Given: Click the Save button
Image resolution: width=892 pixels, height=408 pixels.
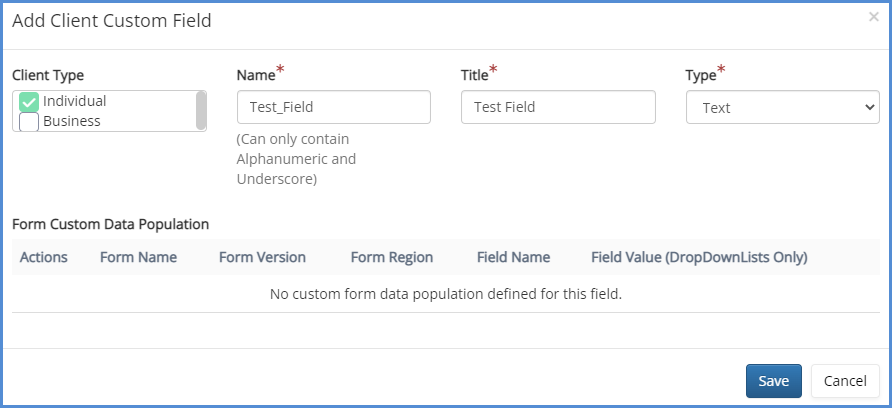Looking at the screenshot, I should click(x=773, y=381).
